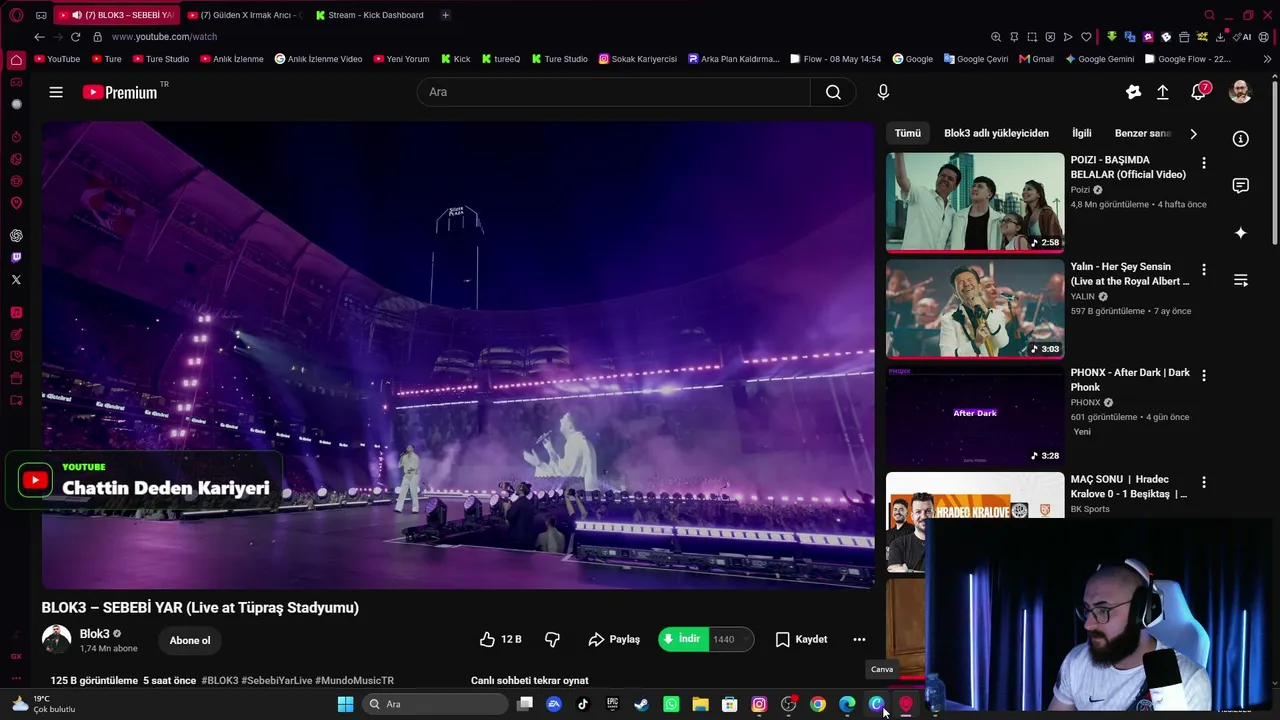Open options for the Yalın video
Screen dimensions: 1280x720
(1204, 270)
